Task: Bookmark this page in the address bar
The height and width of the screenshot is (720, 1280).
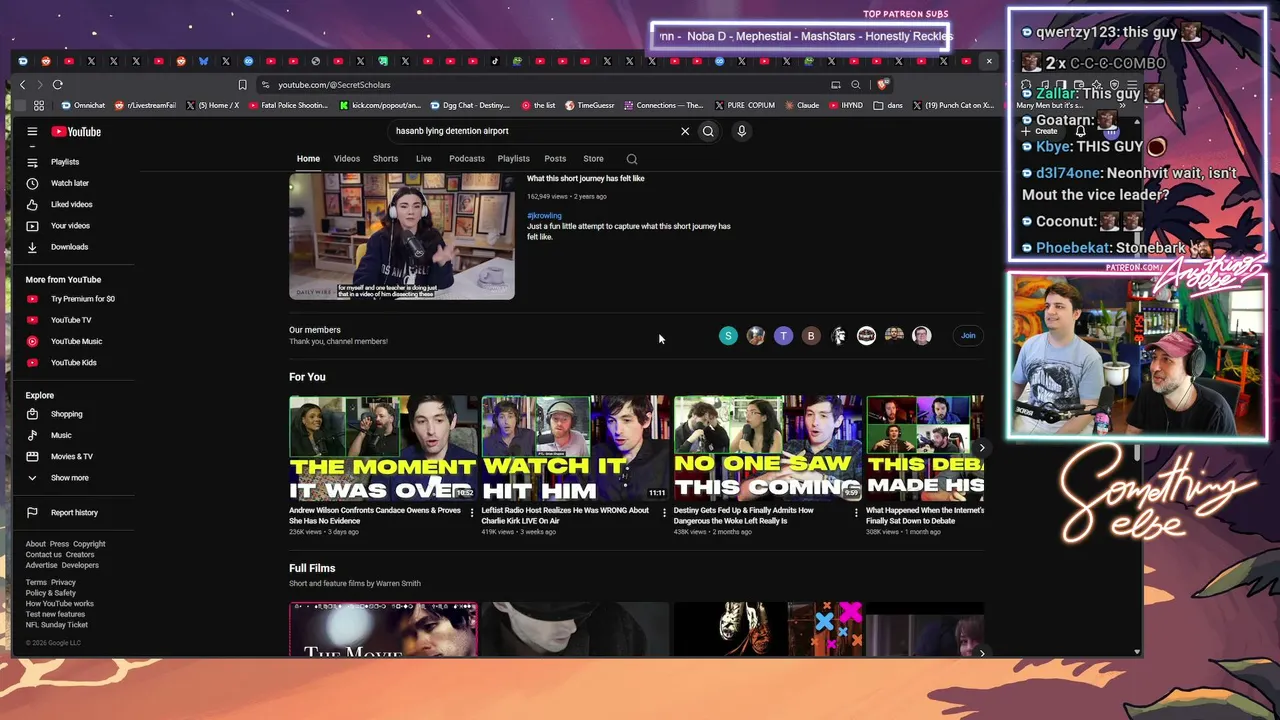Action: tap(242, 85)
